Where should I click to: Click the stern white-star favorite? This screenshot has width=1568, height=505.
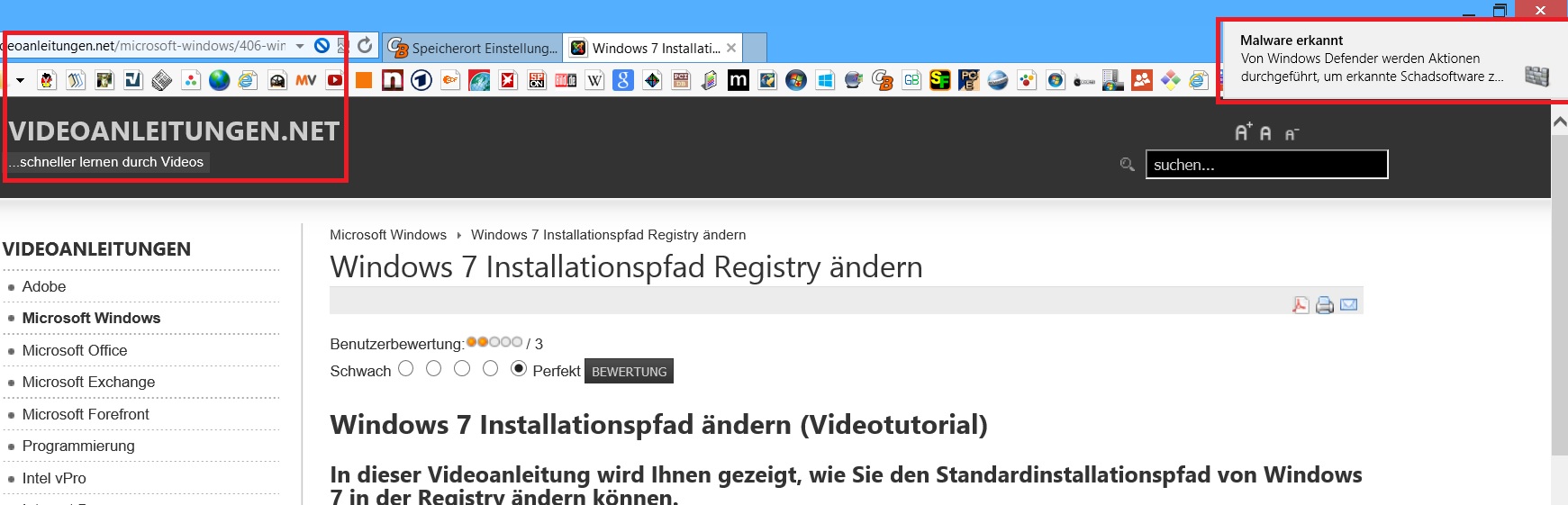click(x=508, y=80)
